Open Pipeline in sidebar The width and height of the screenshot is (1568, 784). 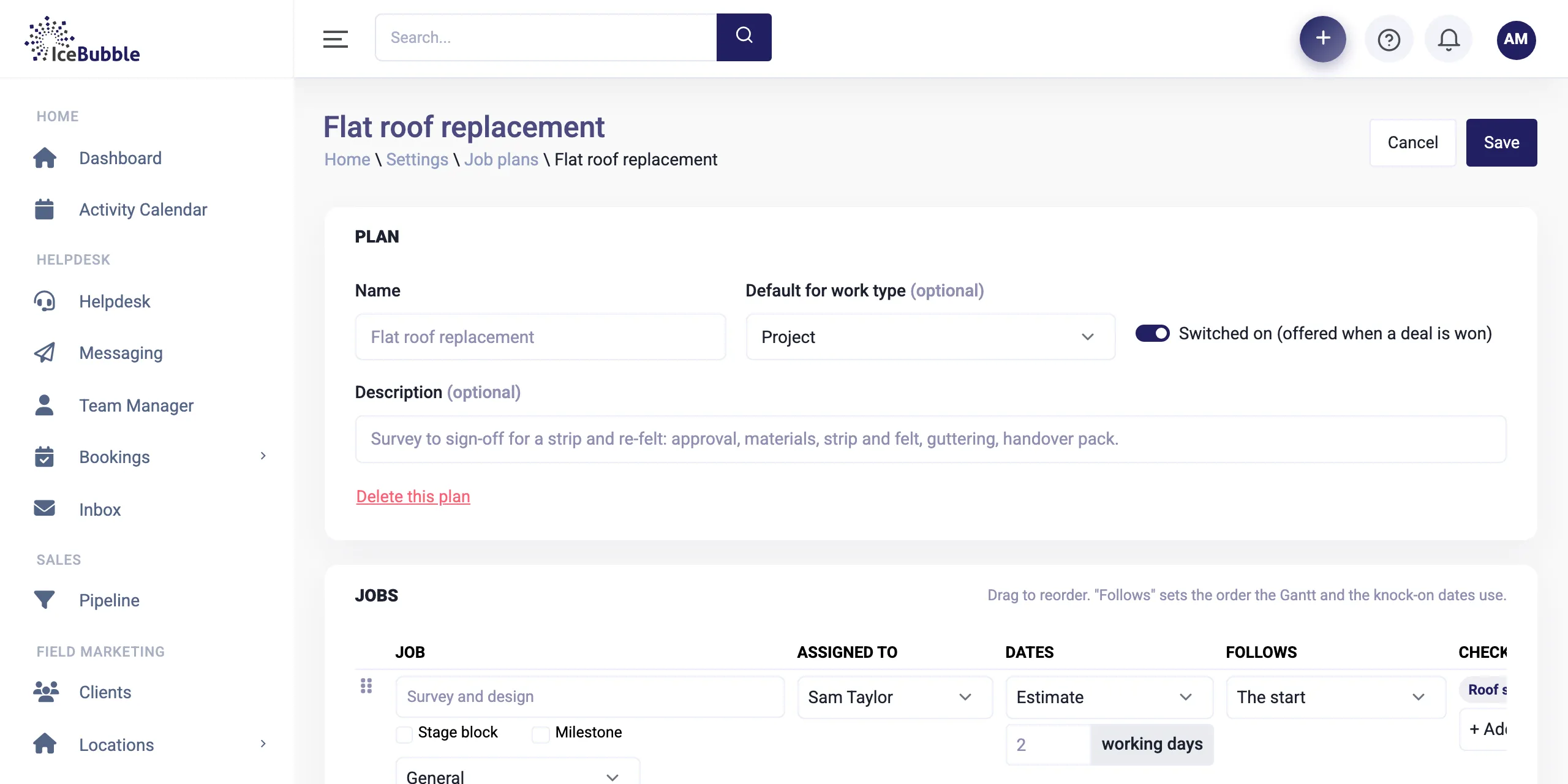pos(110,600)
